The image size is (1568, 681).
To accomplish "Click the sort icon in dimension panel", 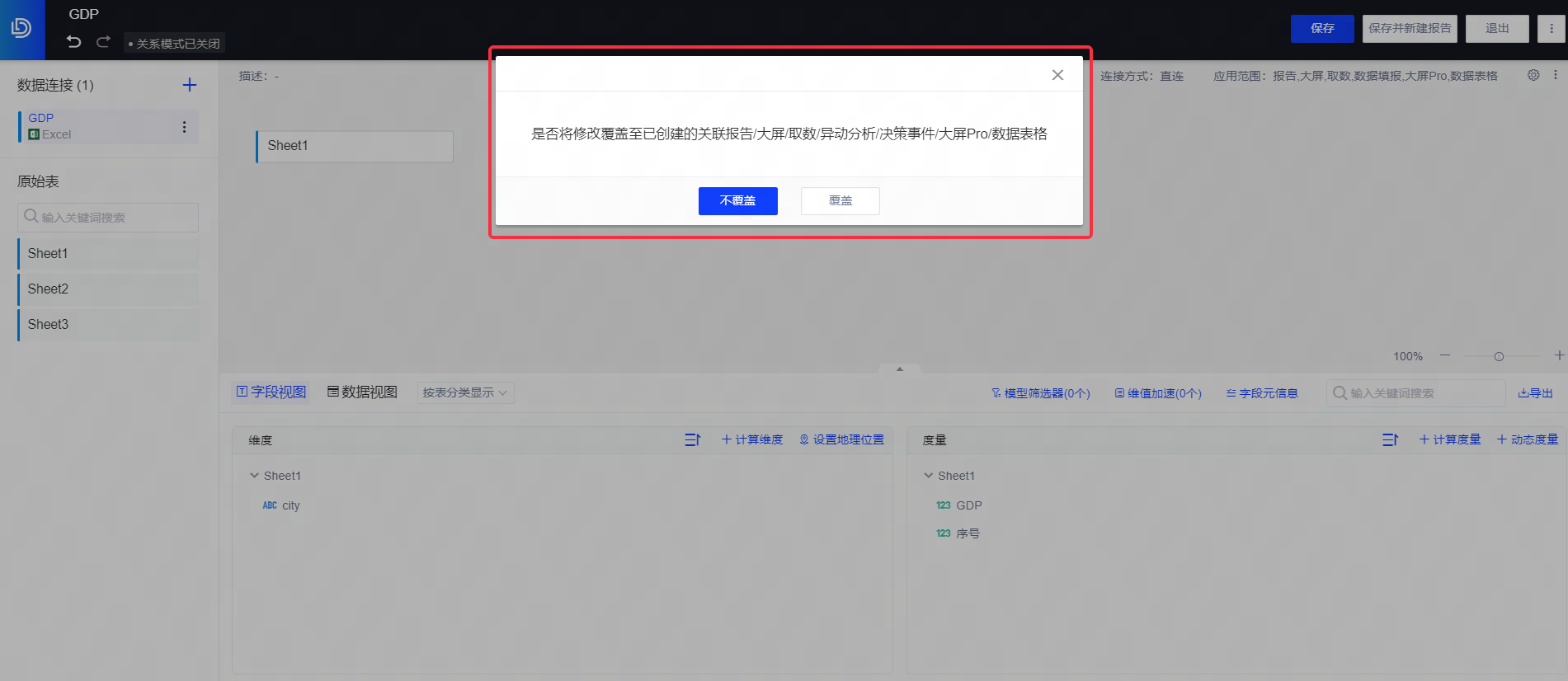I will (692, 440).
